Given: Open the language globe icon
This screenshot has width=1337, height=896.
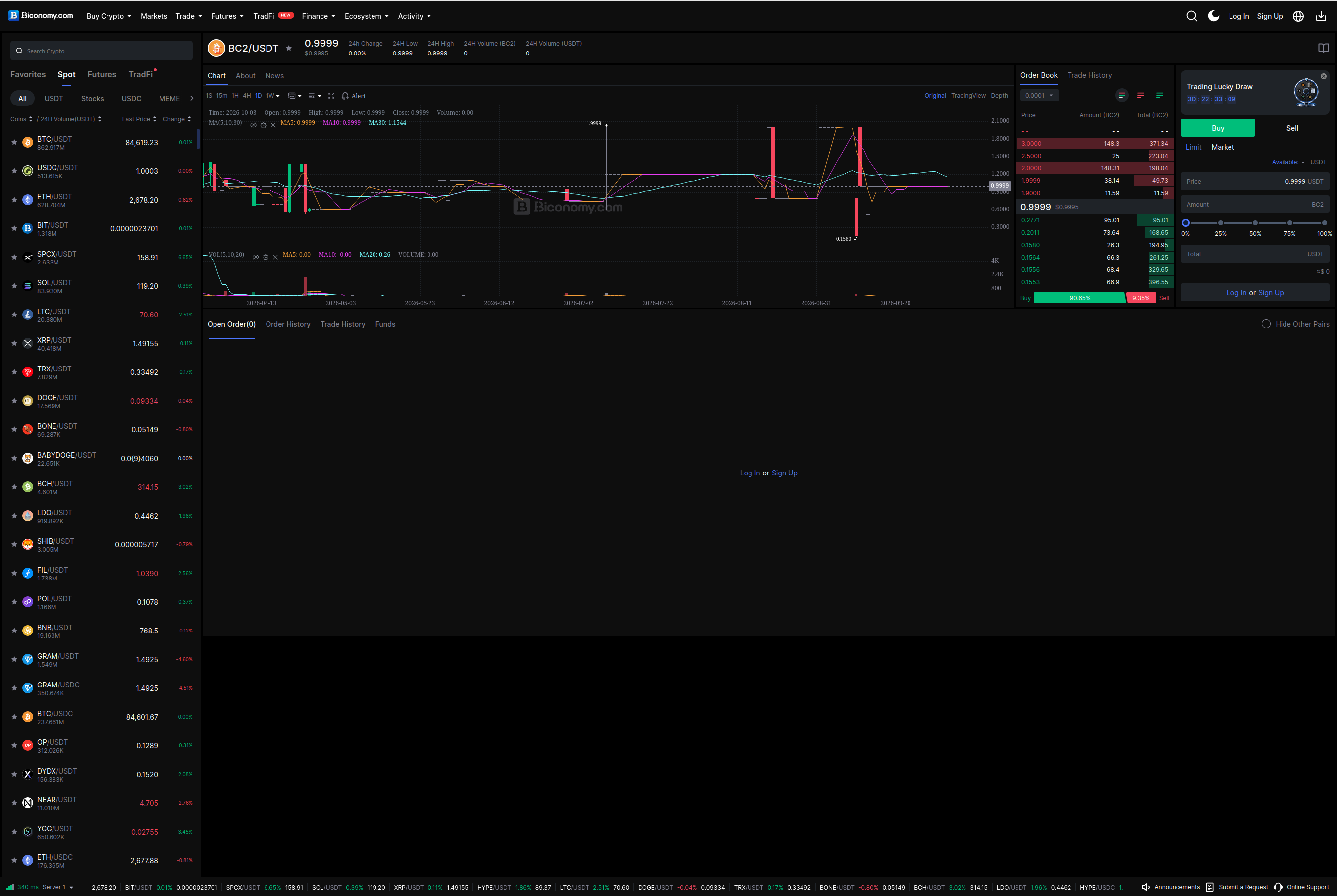Looking at the screenshot, I should (1298, 16).
